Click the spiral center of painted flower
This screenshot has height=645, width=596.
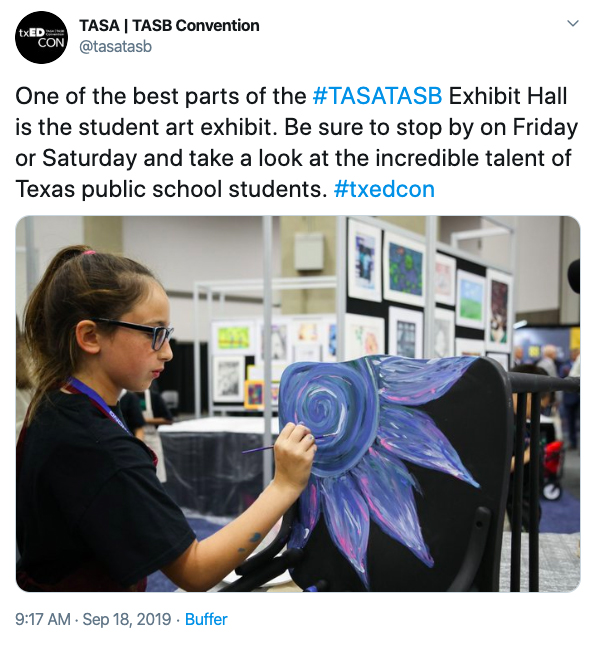click(x=319, y=407)
